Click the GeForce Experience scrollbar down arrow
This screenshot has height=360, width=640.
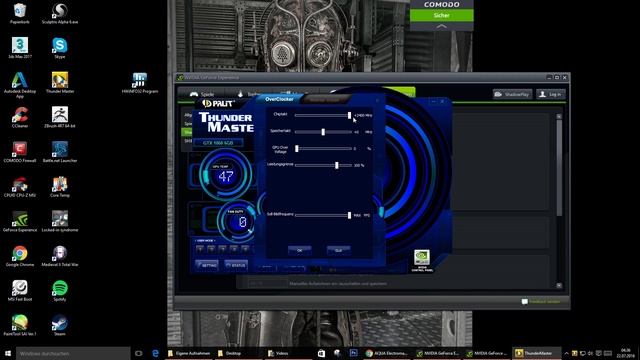point(559,285)
